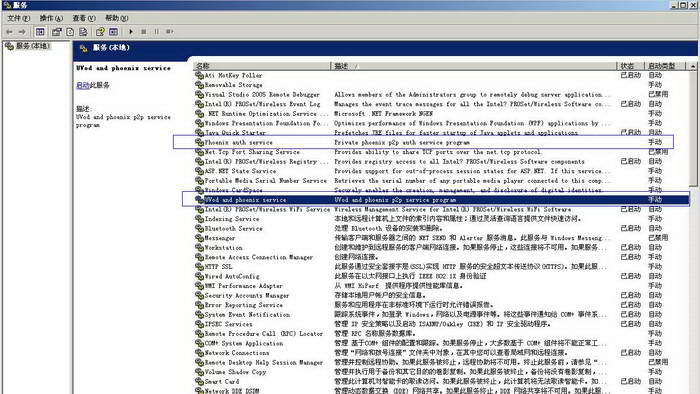Screen dimensions: 700x394
Task: Click the gear icon of Java Quick Starter
Action: point(199,133)
